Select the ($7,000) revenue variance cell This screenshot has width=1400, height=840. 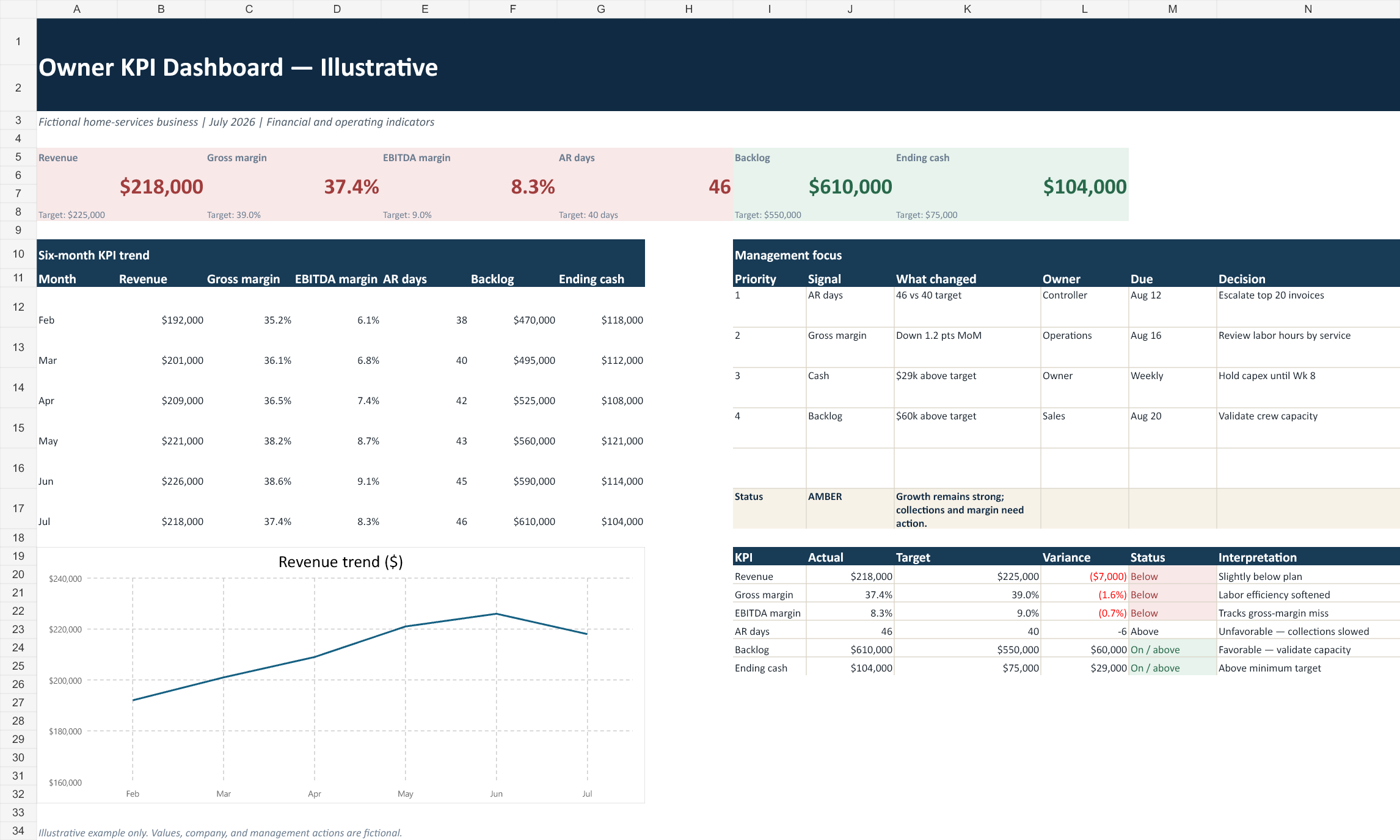[x=1085, y=576]
